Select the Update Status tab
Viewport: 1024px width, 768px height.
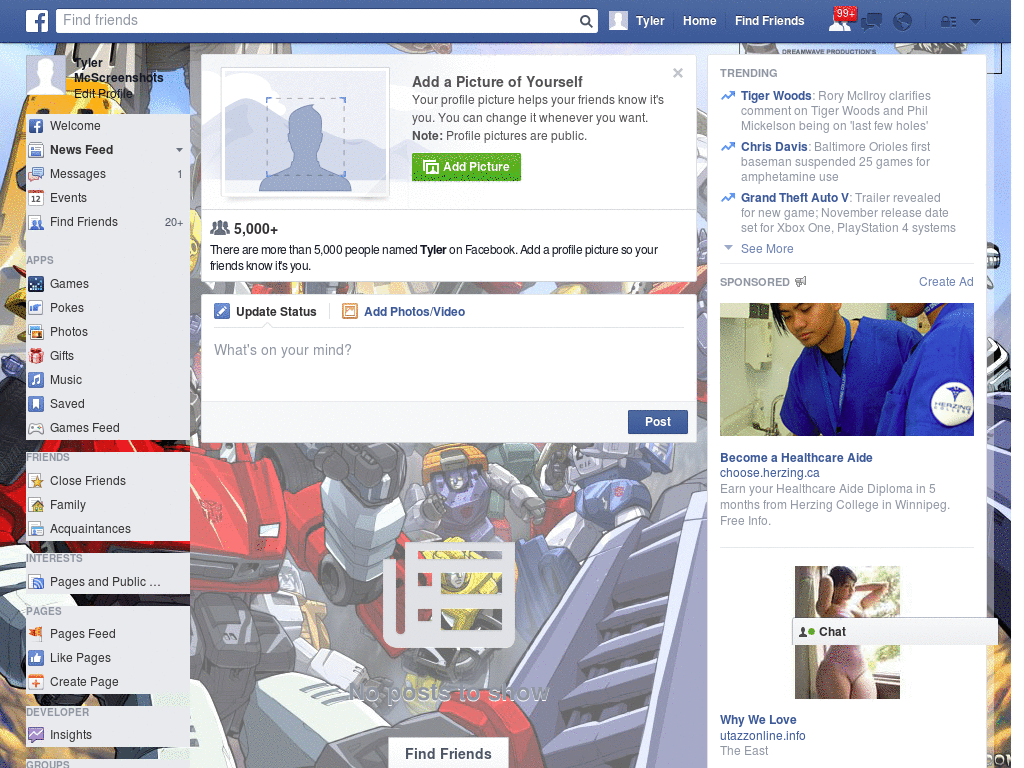(265, 312)
